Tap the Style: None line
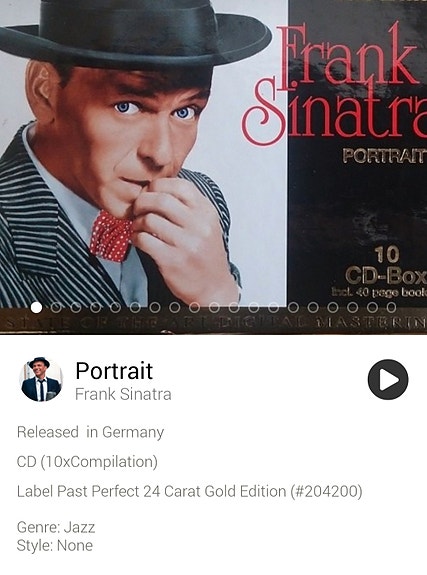 [55, 545]
